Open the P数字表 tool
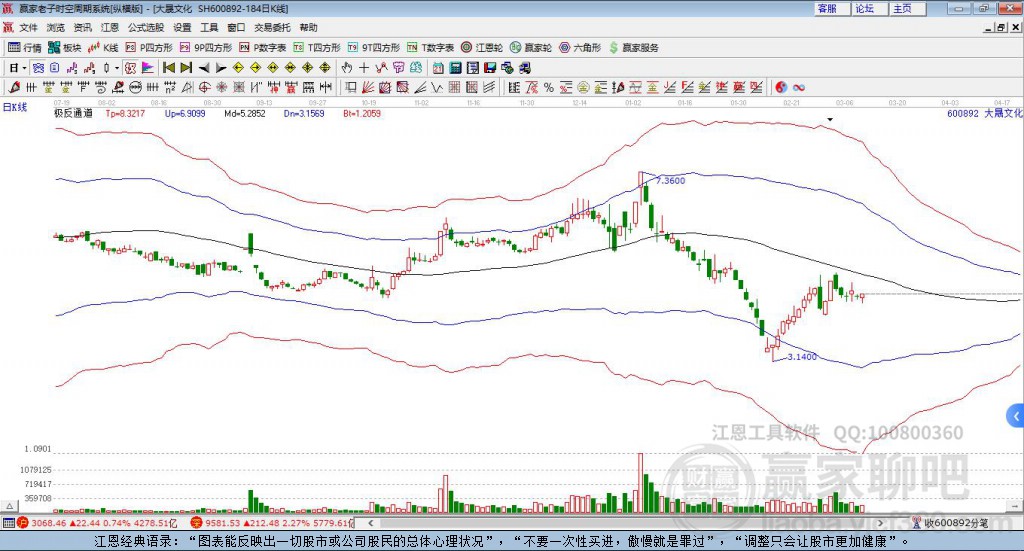 [x=263, y=48]
